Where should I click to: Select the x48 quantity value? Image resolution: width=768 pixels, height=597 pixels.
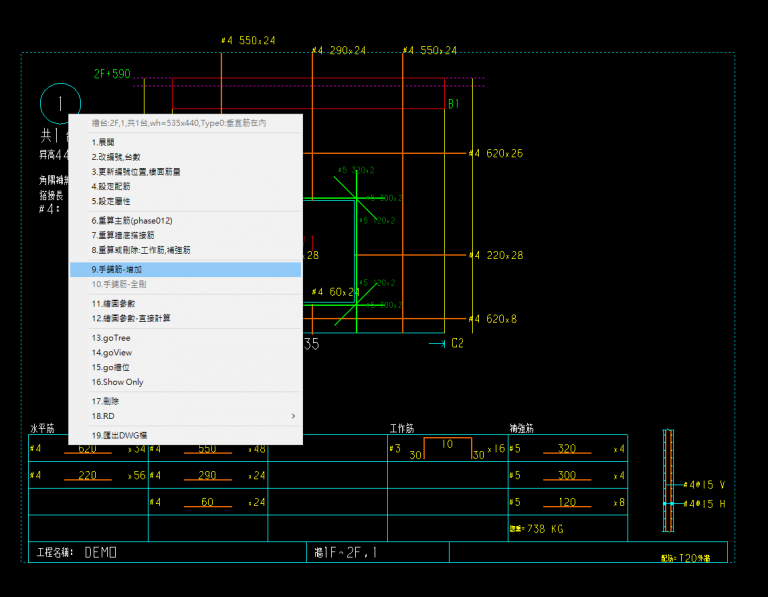pyautogui.click(x=257, y=449)
